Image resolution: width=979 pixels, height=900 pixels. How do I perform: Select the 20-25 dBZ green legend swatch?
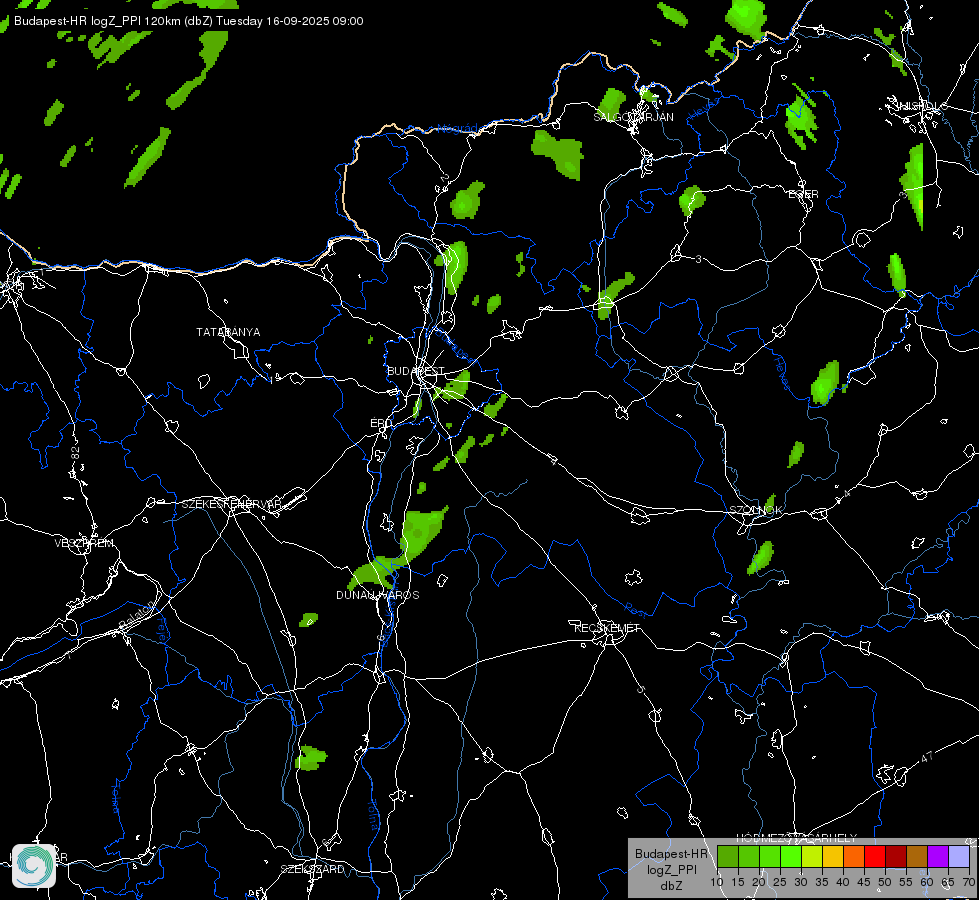770,856
